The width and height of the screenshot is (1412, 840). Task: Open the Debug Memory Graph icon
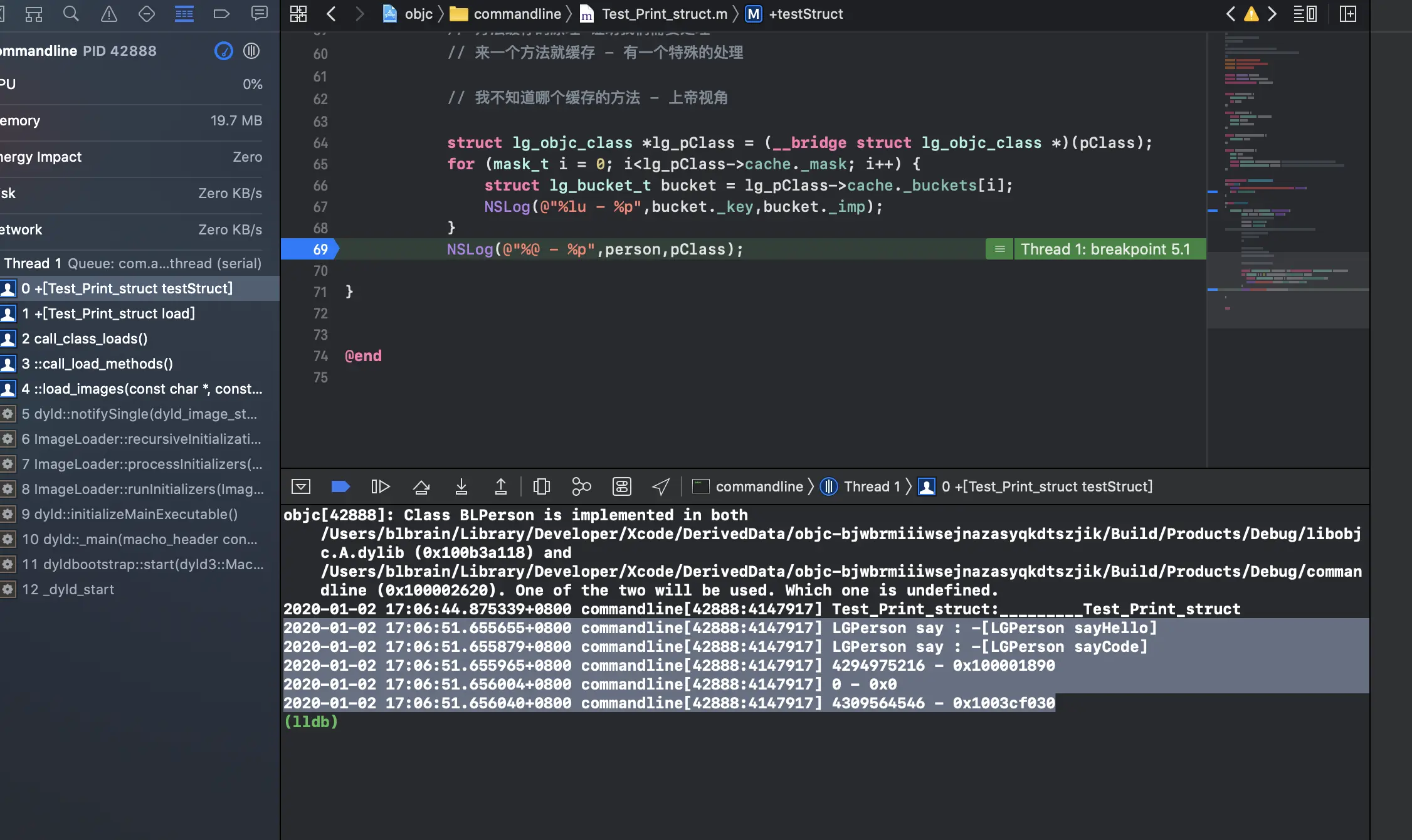(581, 486)
